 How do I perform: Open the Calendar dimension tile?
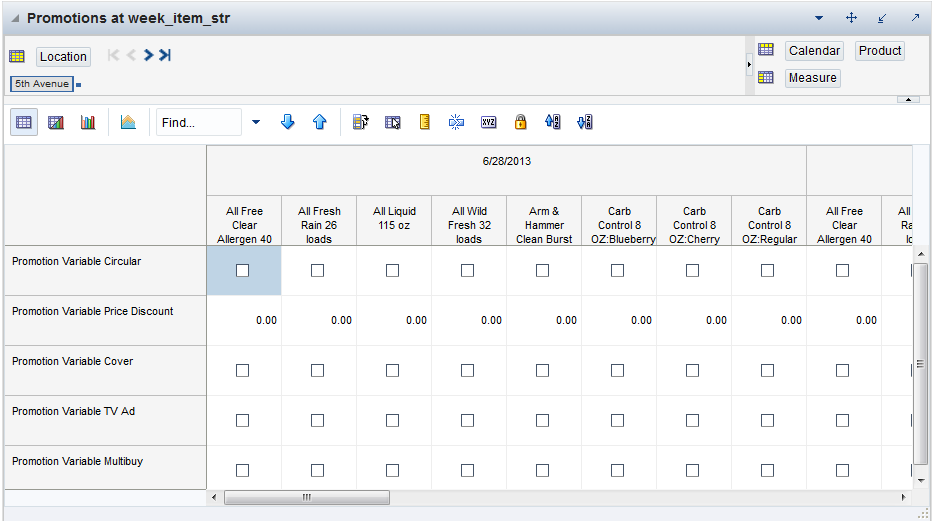[x=814, y=51]
